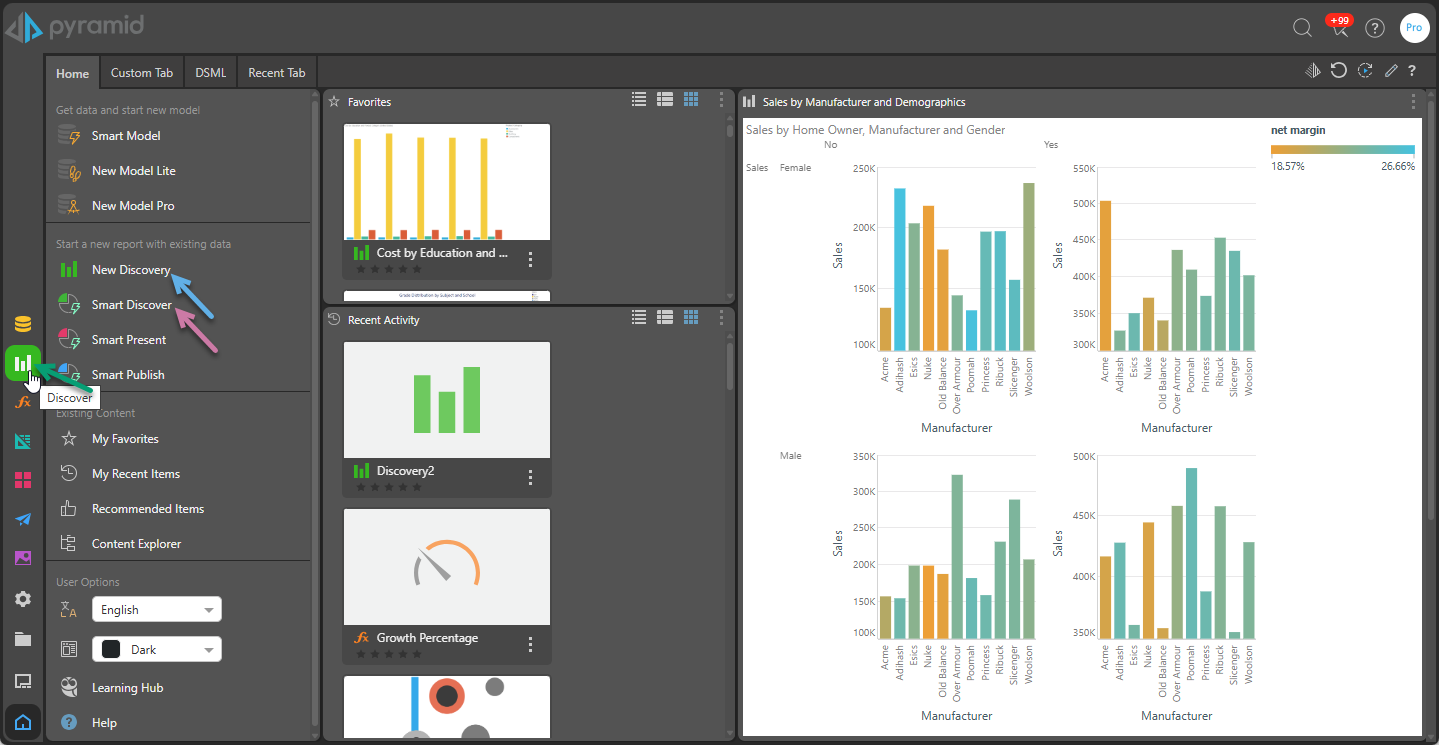
Task: Open the search magnifier at top right
Action: [x=1302, y=28]
